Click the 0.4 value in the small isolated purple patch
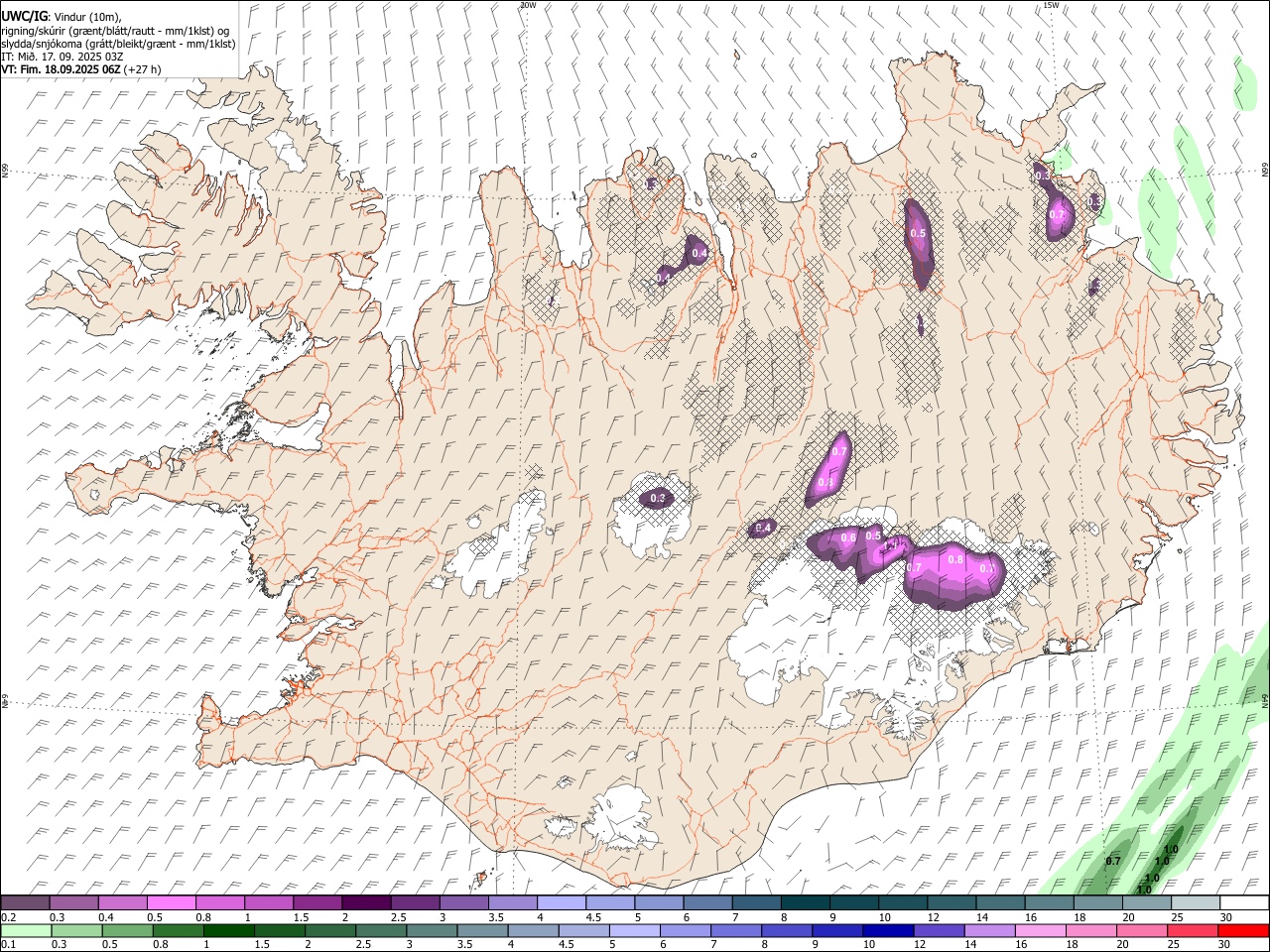The width and height of the screenshot is (1270, 952). 763,528
